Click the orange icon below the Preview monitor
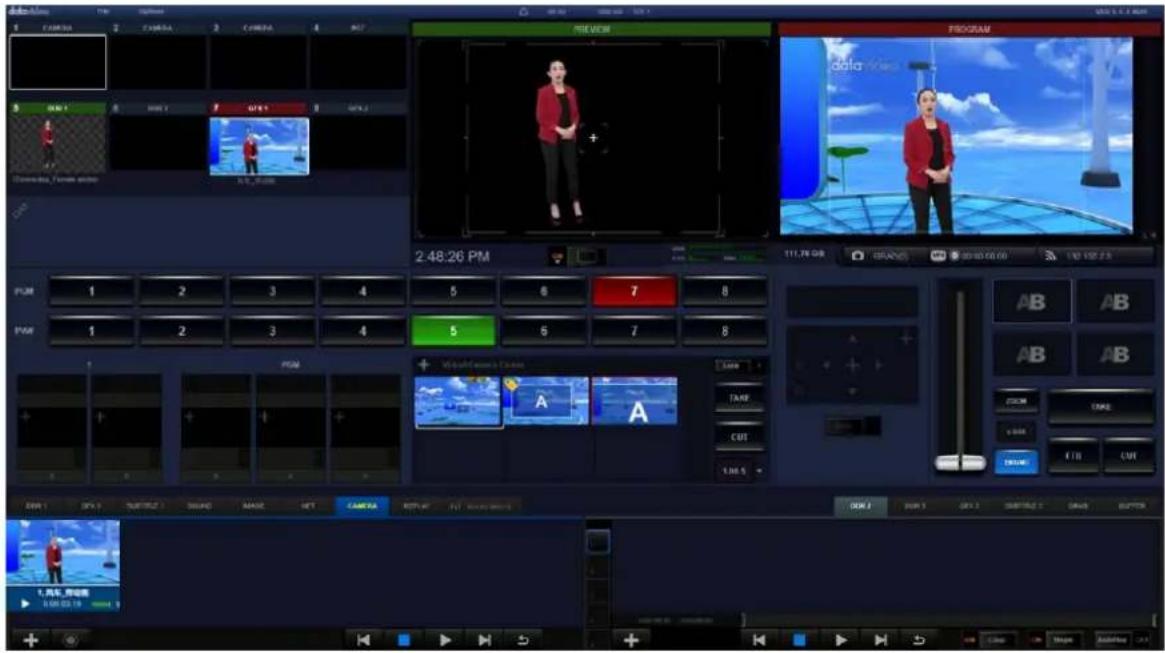Image resolution: width=1165 pixels, height=653 pixels. coord(557,257)
